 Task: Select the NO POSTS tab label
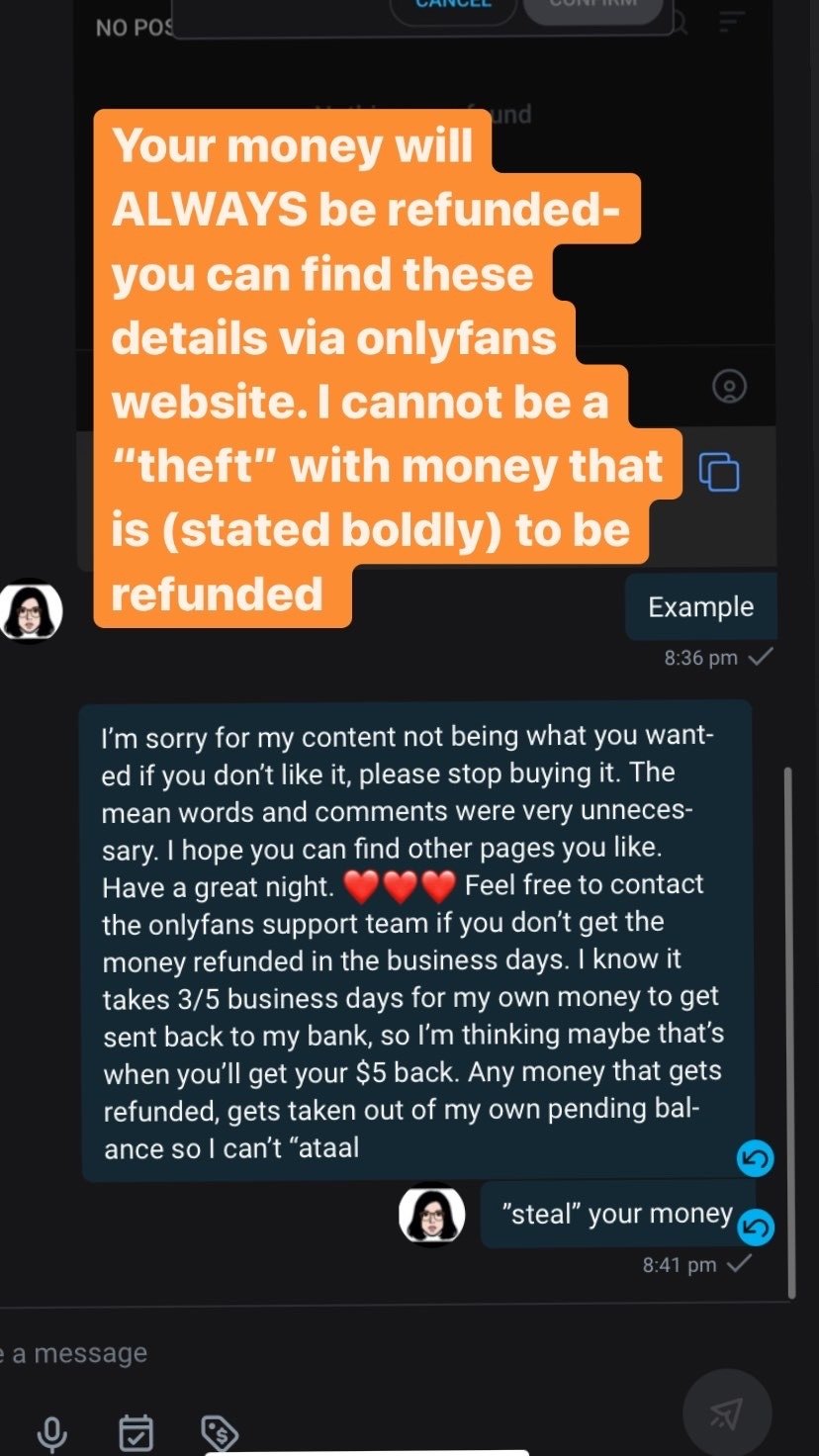pos(135,28)
